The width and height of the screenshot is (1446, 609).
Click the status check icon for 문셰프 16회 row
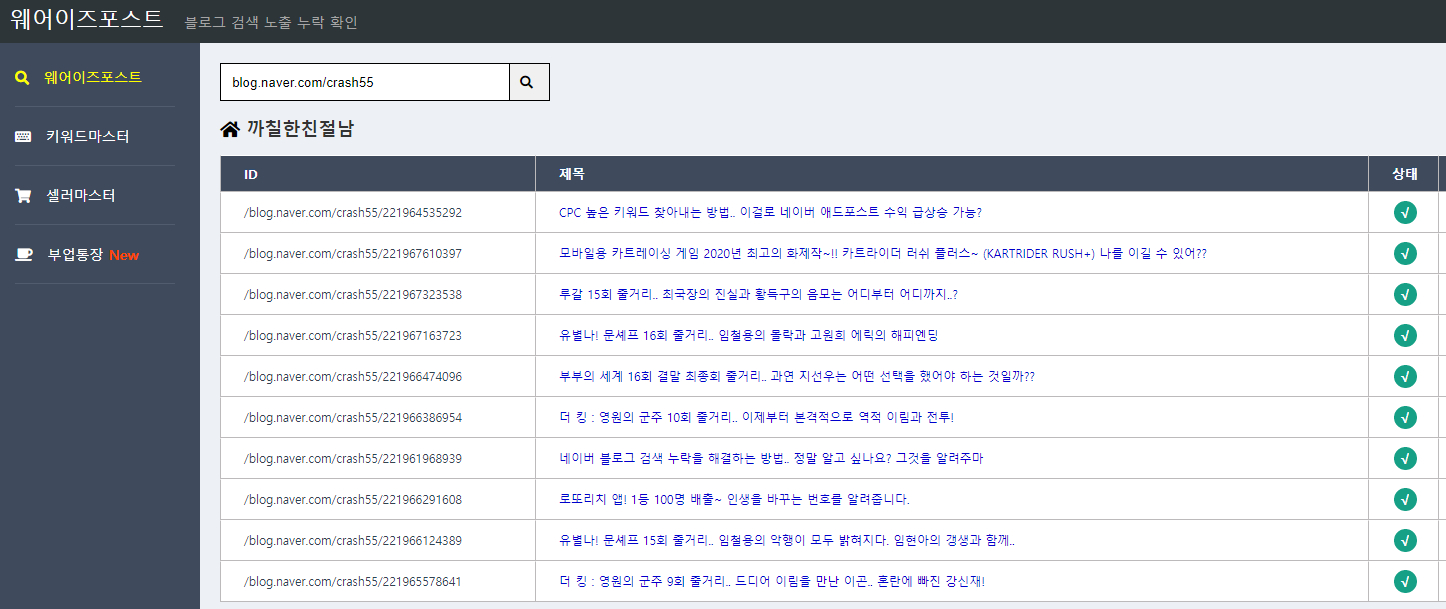[x=1405, y=335]
